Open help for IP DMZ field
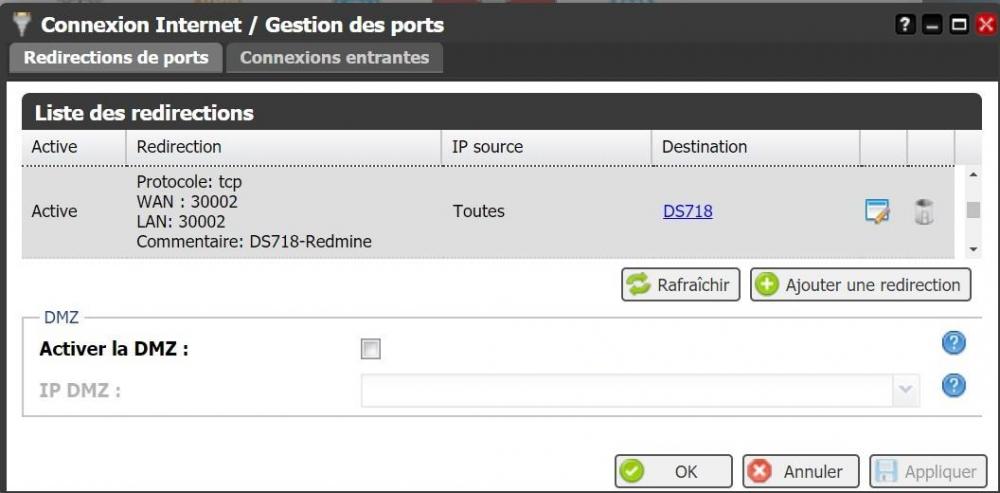 pos(954,385)
